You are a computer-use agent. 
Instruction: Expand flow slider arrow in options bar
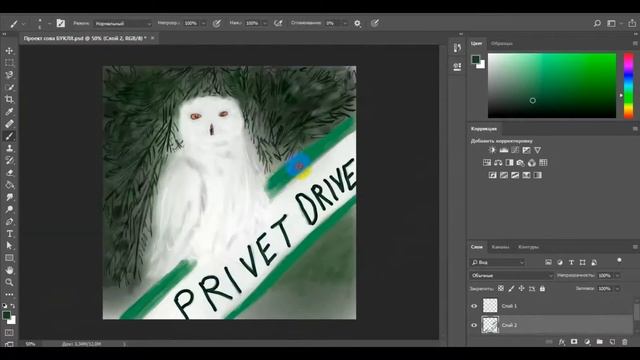point(264,24)
